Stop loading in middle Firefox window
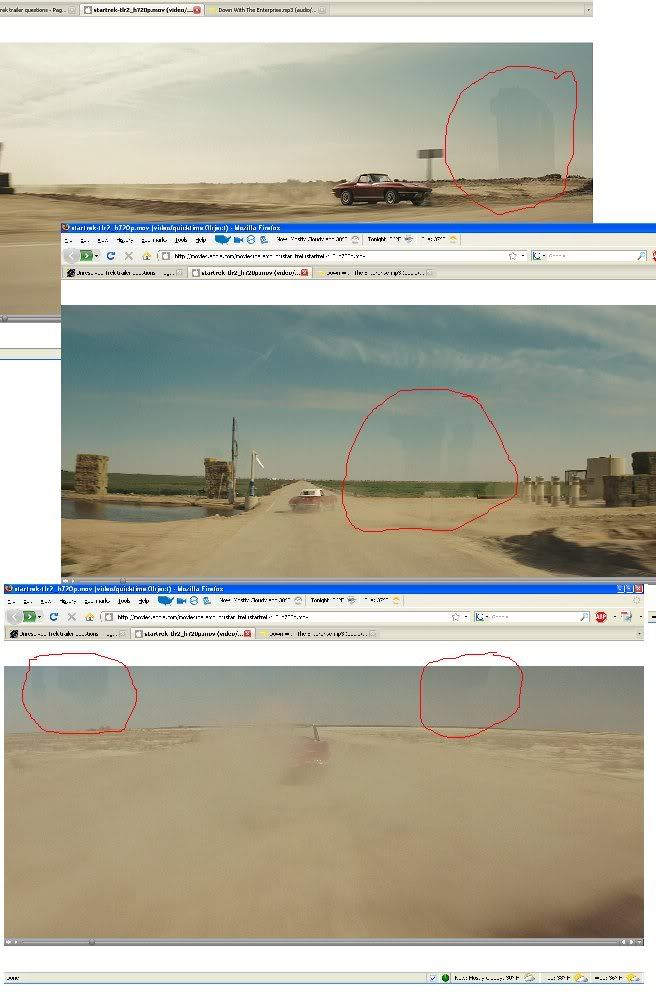 coord(129,256)
